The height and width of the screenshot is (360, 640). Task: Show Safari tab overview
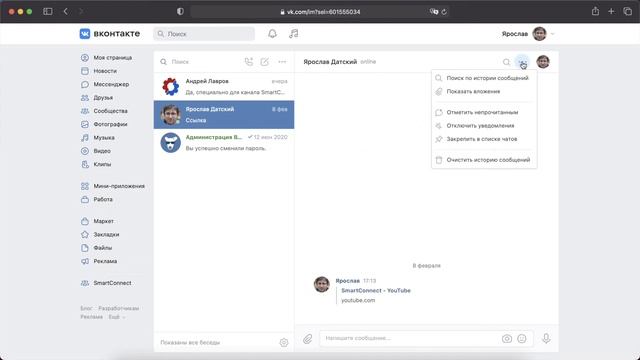point(627,11)
